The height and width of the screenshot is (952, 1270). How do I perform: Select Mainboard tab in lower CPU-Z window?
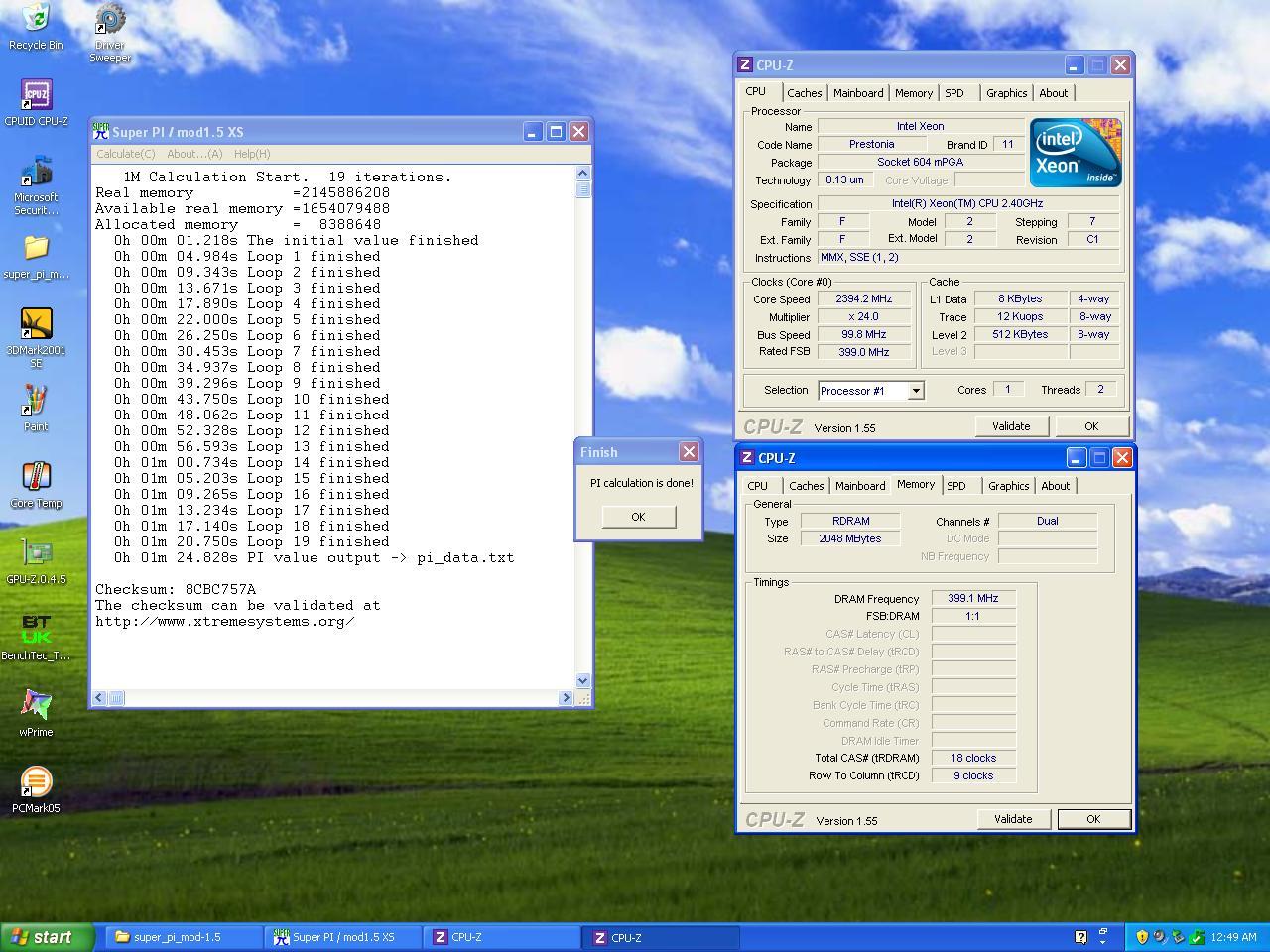pos(860,486)
